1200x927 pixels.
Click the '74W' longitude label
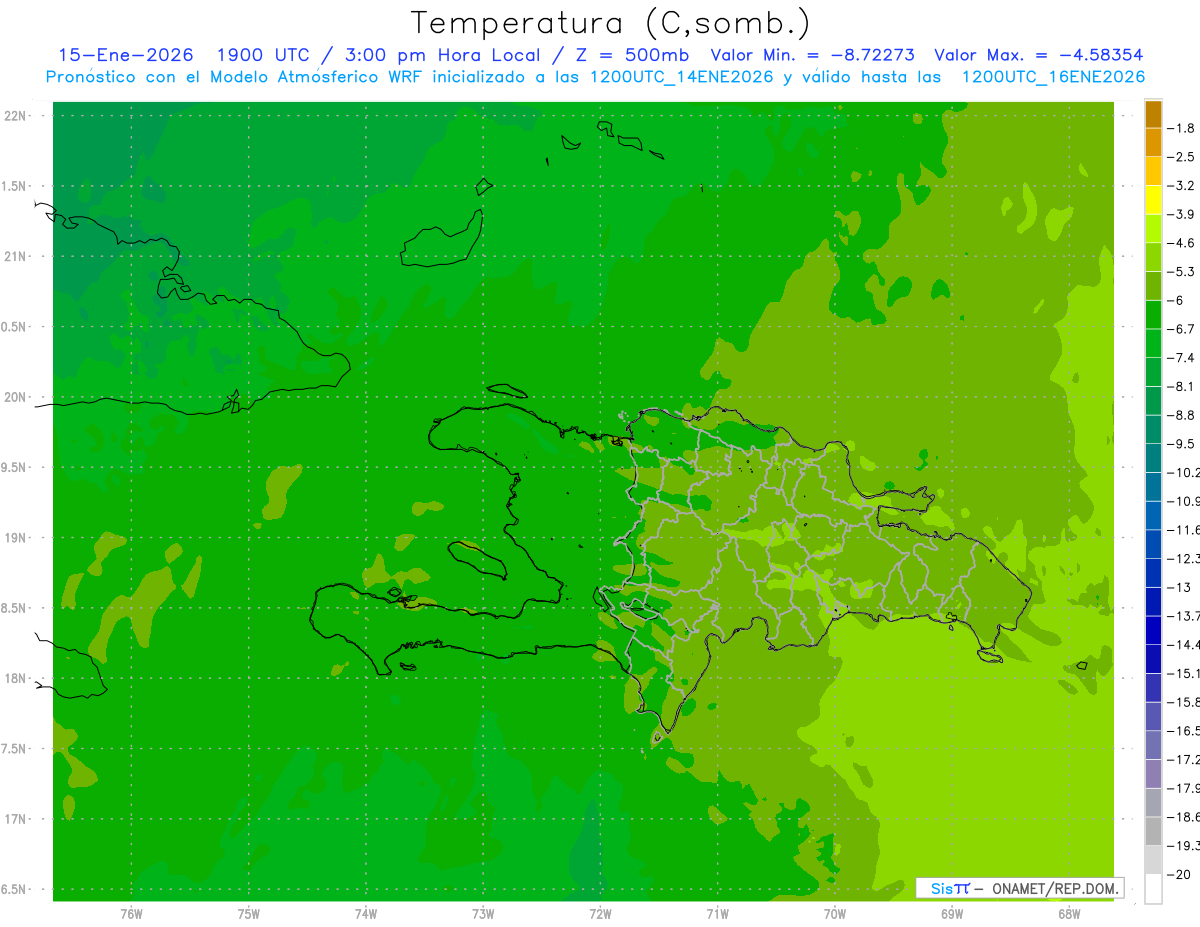pos(366,914)
